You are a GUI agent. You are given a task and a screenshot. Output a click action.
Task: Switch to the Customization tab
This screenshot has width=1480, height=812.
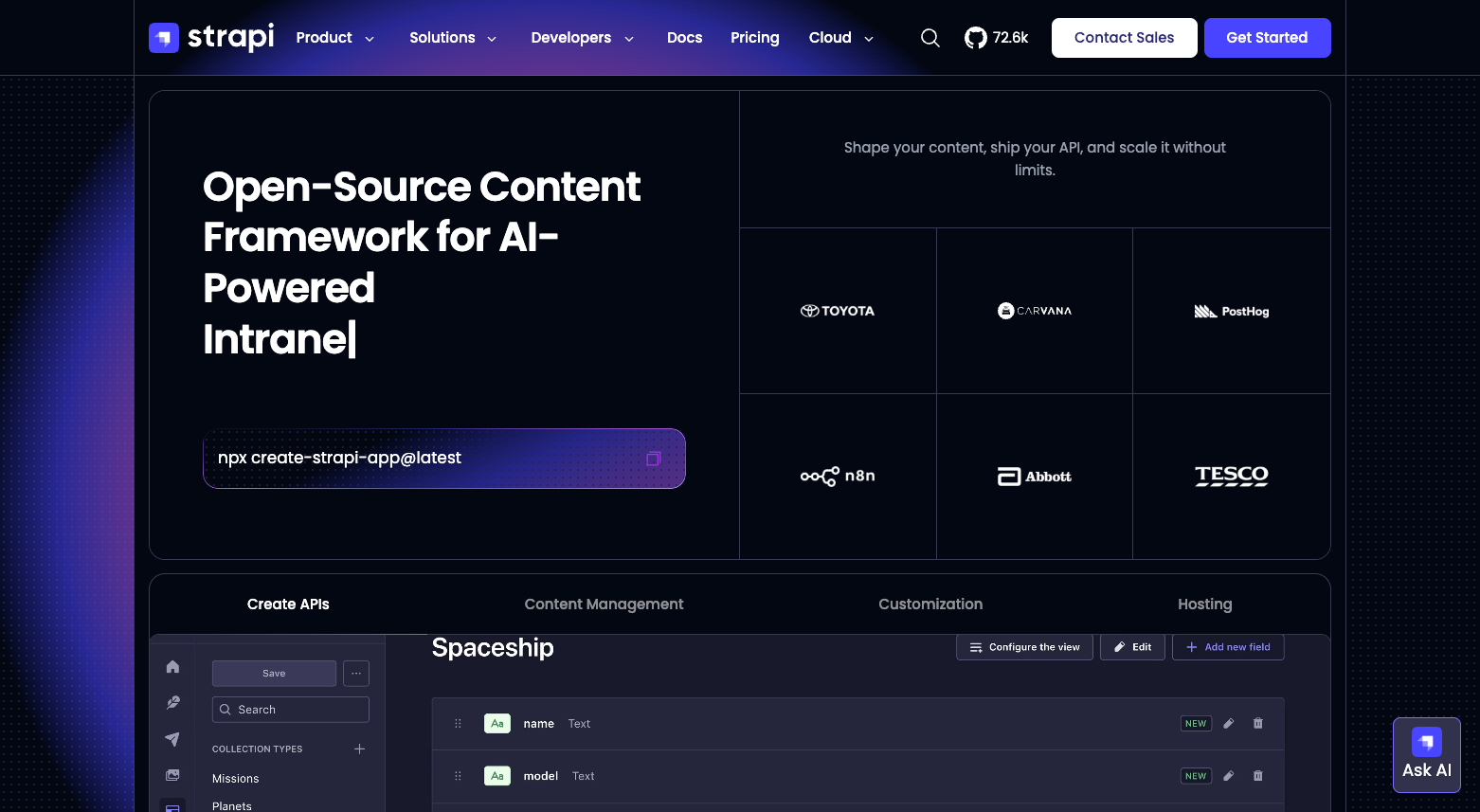click(x=930, y=604)
